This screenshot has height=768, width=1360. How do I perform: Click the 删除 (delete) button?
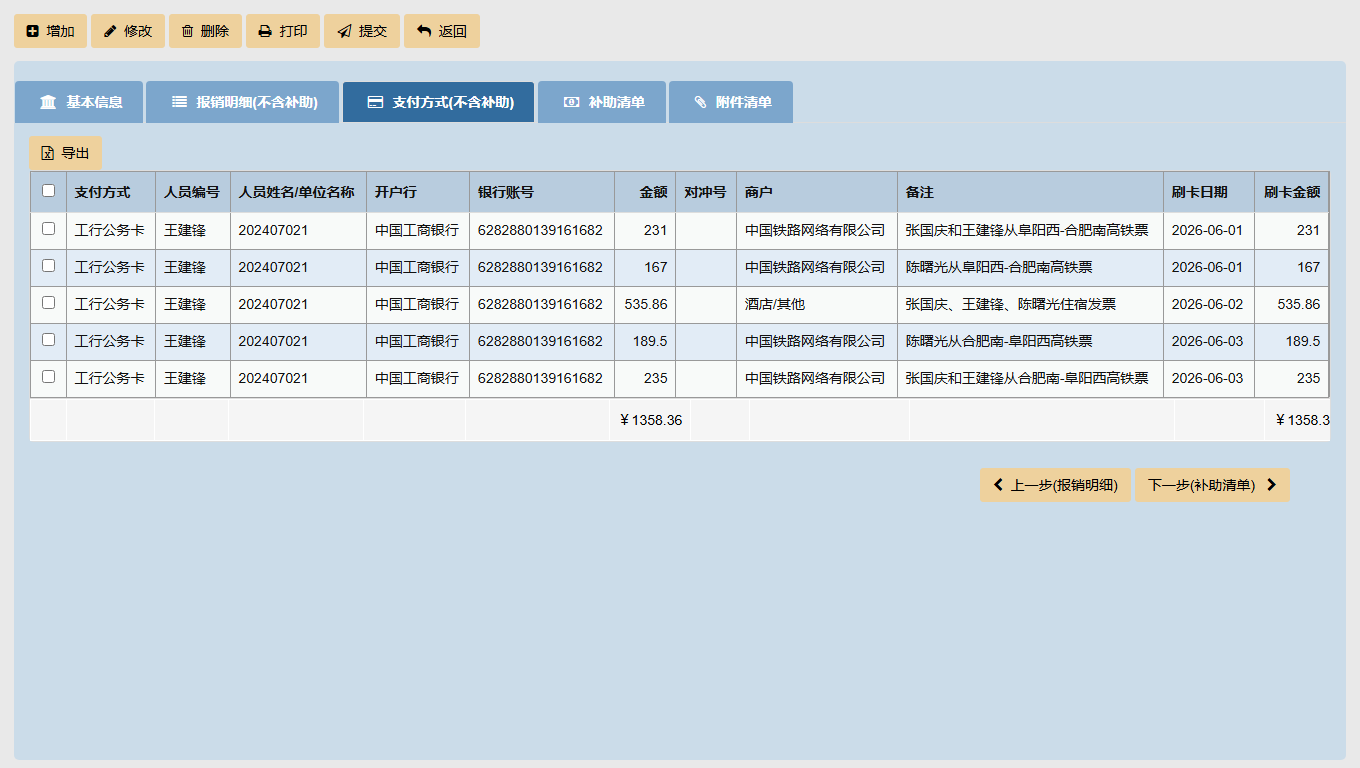(x=205, y=31)
